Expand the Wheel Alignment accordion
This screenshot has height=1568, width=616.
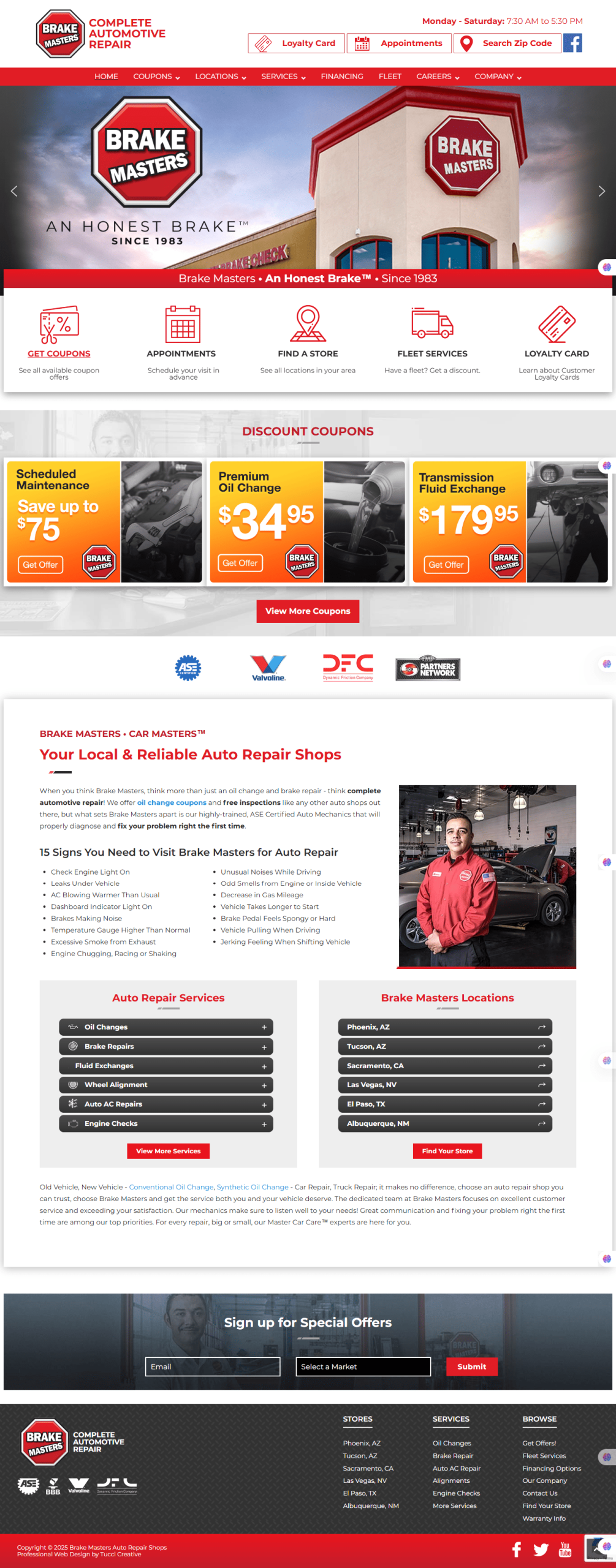tap(166, 1085)
